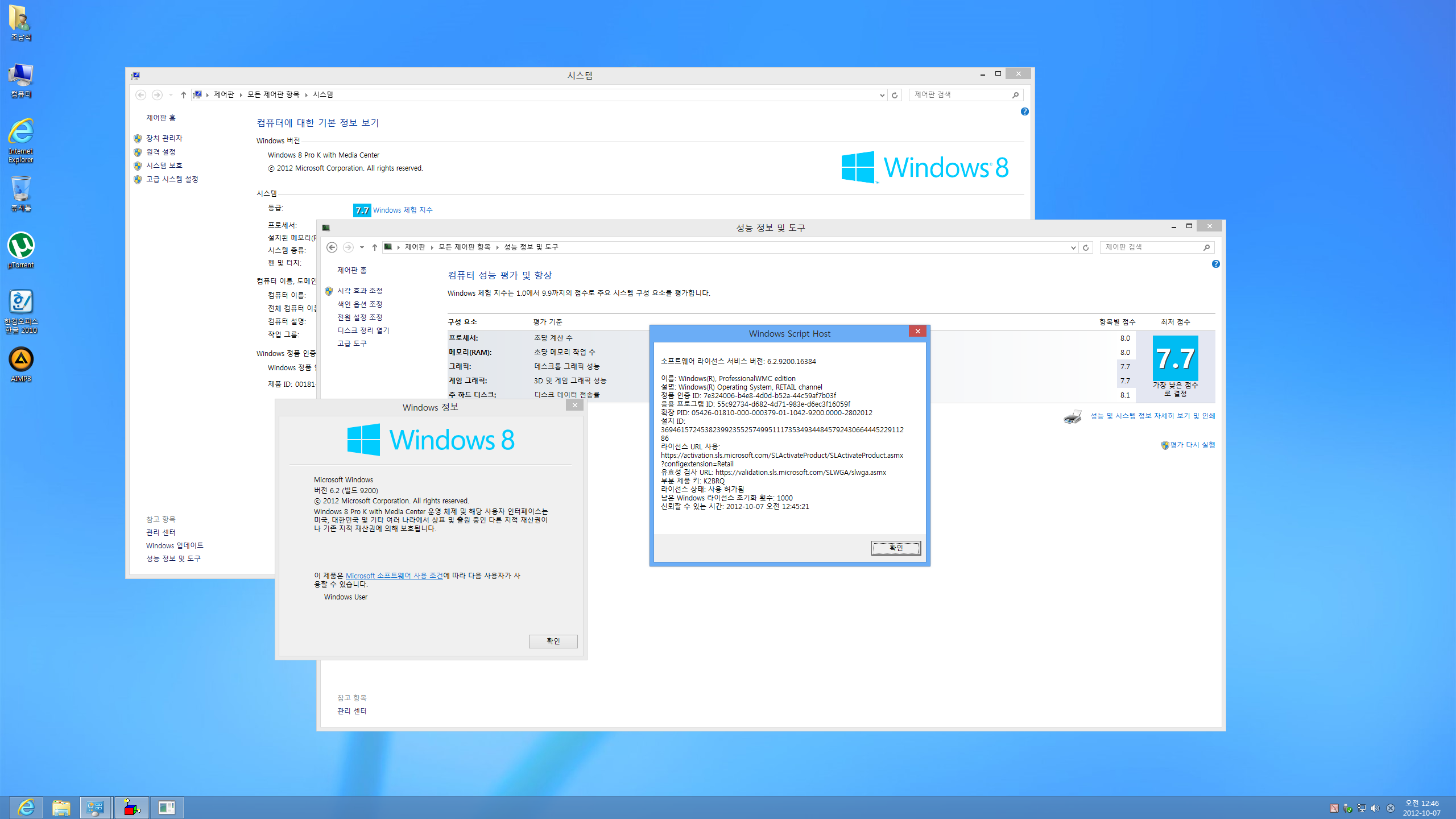Expand address bar dropdown in 성능 정보 및 도구
Screen dimensions: 1456x819
[x=1073, y=247]
